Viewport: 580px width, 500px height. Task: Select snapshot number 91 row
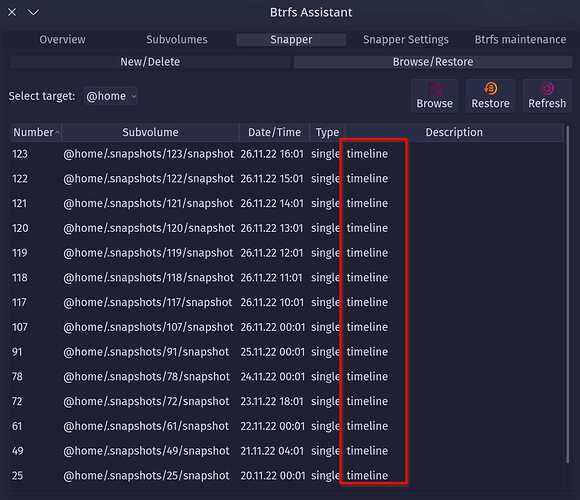point(287,352)
